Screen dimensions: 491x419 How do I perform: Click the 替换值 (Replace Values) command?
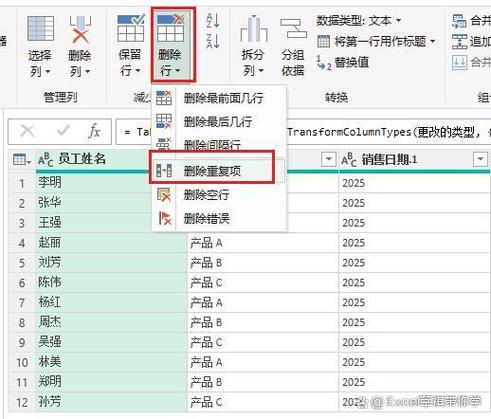point(343,62)
